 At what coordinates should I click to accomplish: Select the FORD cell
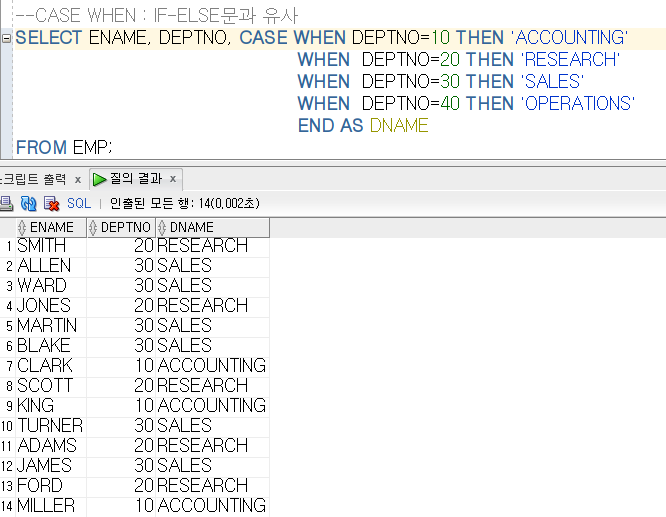51,486
